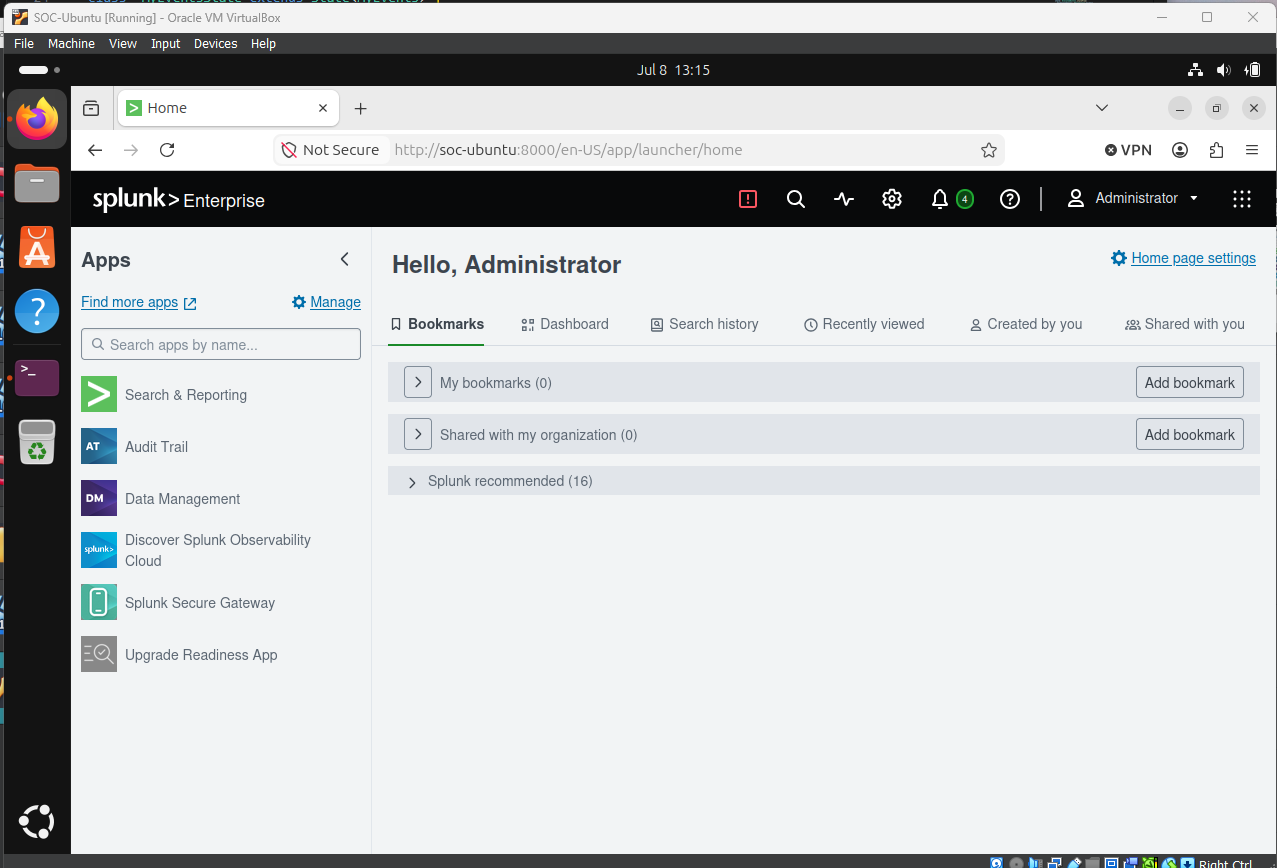The width and height of the screenshot is (1277, 868).
Task: Click the Data Management app icon
Action: (x=99, y=498)
